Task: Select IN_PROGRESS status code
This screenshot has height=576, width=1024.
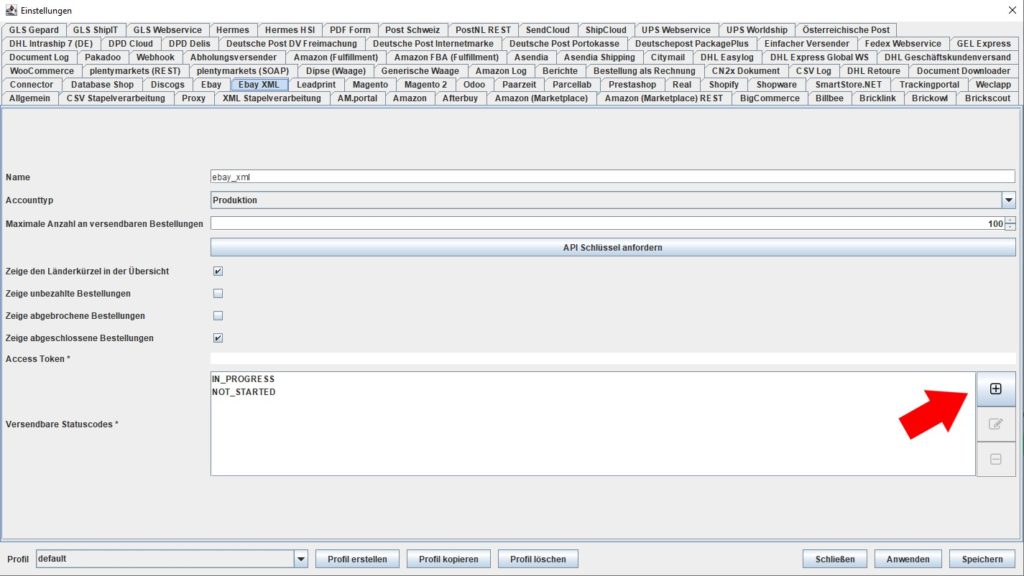Action: pyautogui.click(x=243, y=379)
